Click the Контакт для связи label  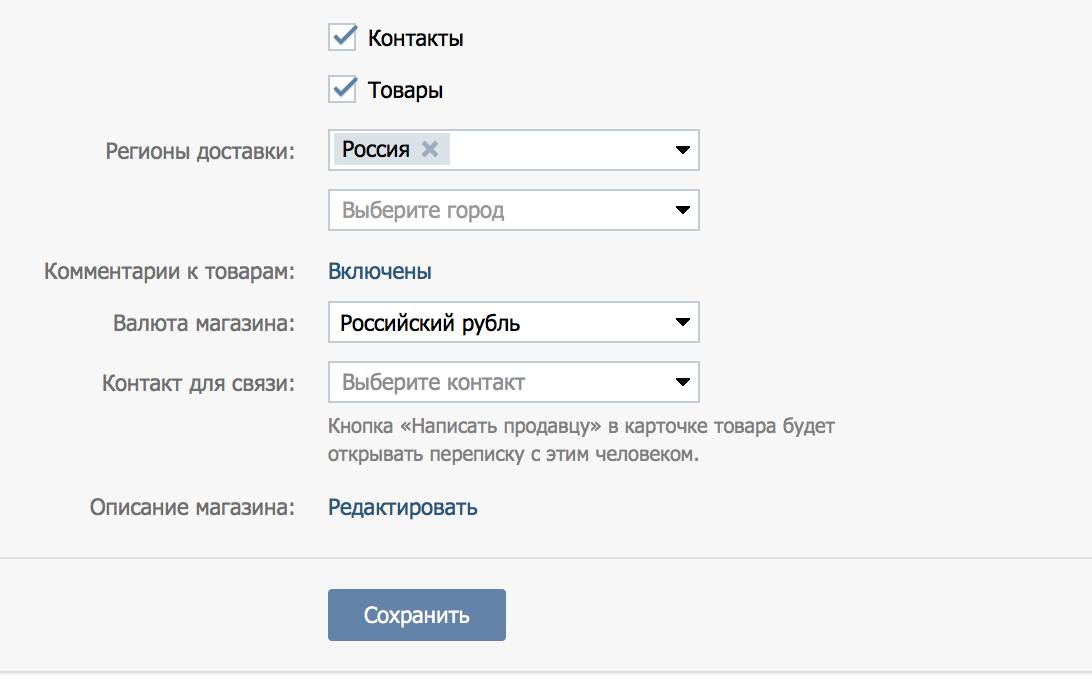click(198, 383)
